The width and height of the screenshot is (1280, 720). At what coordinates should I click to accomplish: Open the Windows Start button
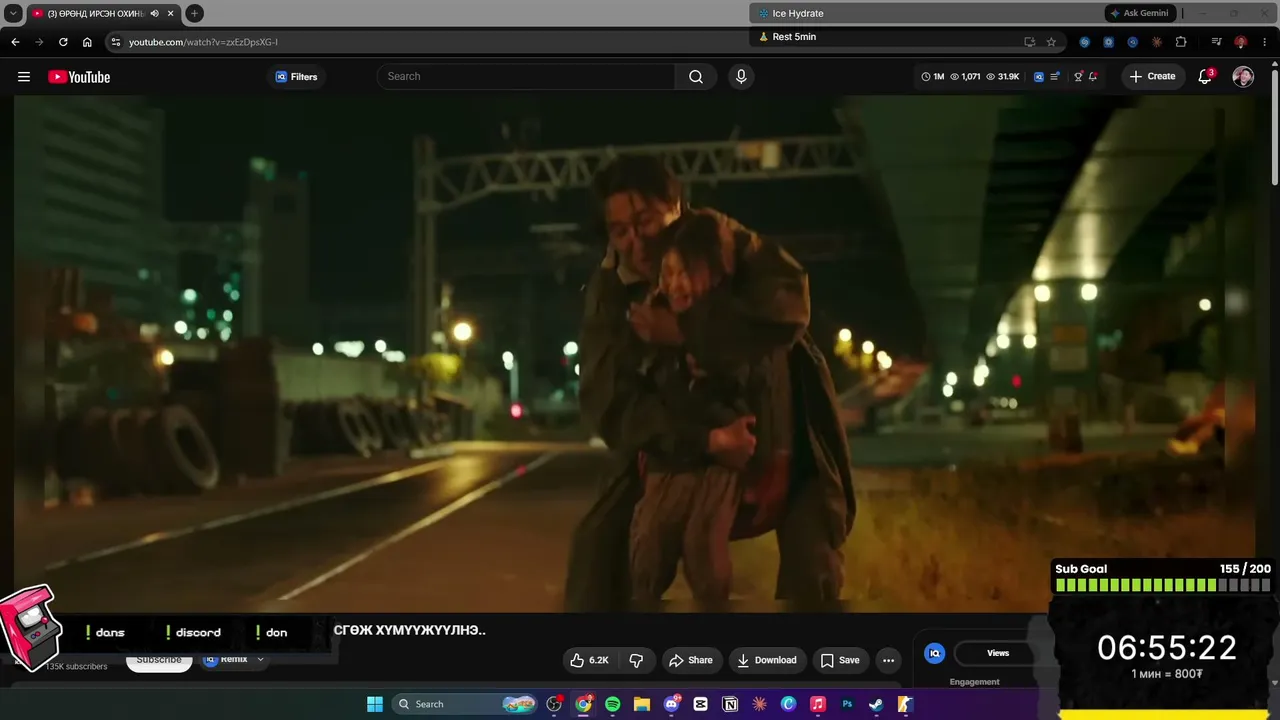click(375, 704)
